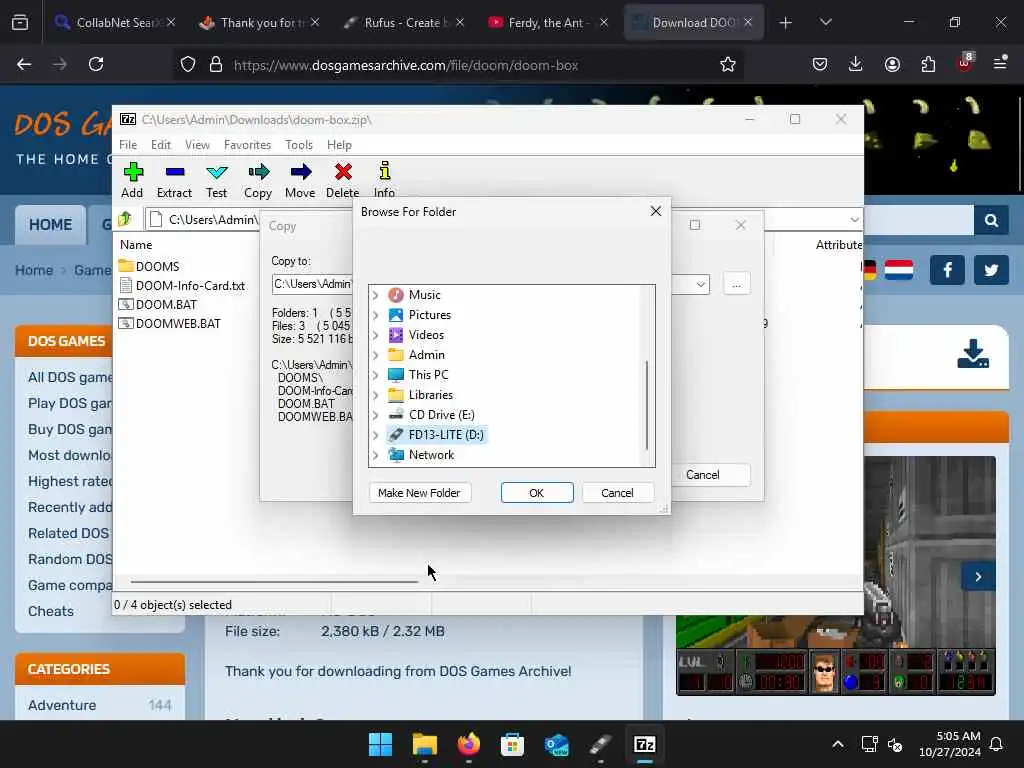Click the Windows Start button
1024x768 pixels.
380,744
